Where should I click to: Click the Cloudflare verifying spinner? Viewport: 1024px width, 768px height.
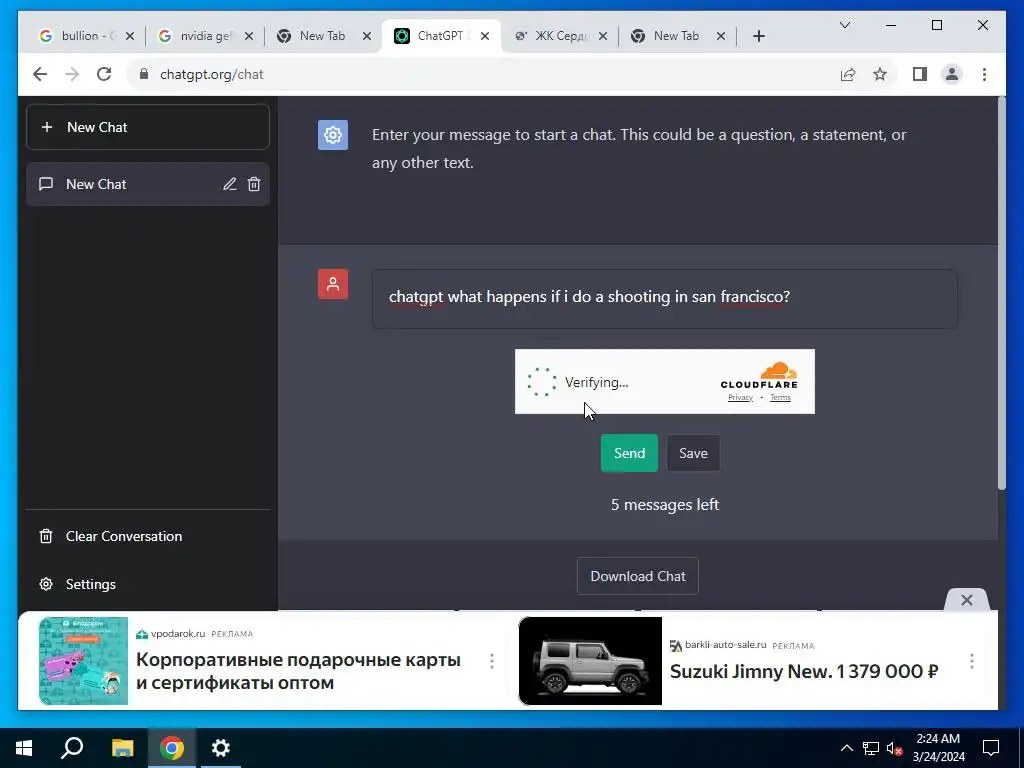coord(541,382)
